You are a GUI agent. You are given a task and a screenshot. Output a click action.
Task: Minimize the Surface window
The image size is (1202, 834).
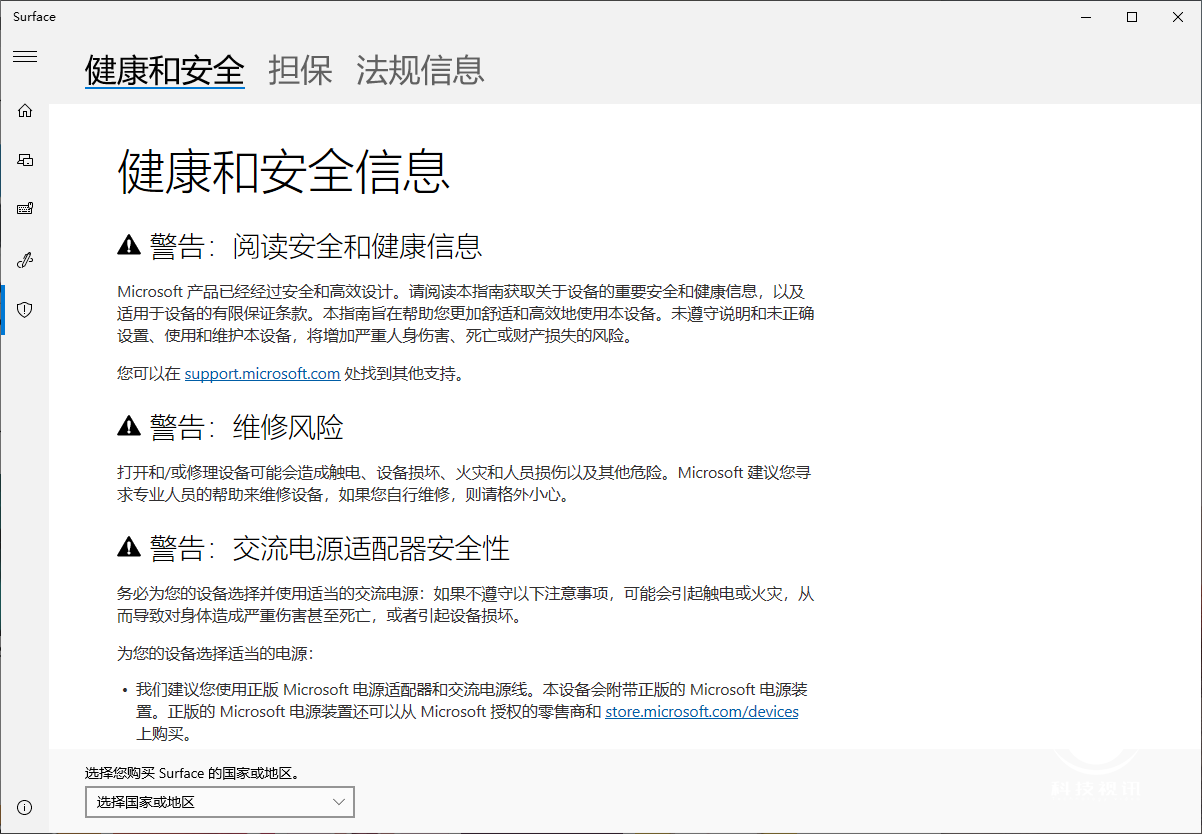[1086, 17]
